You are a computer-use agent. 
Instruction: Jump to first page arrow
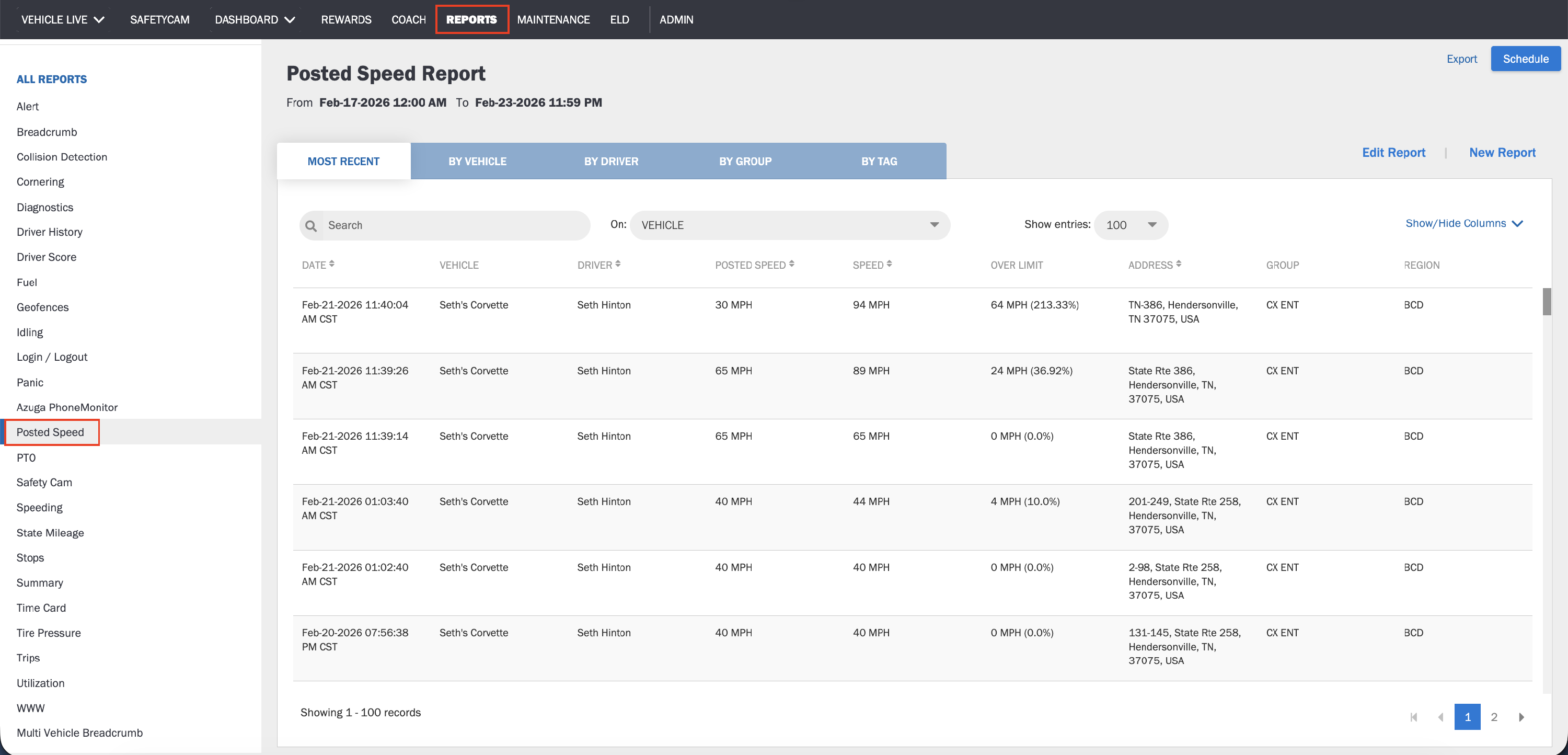tap(1413, 717)
